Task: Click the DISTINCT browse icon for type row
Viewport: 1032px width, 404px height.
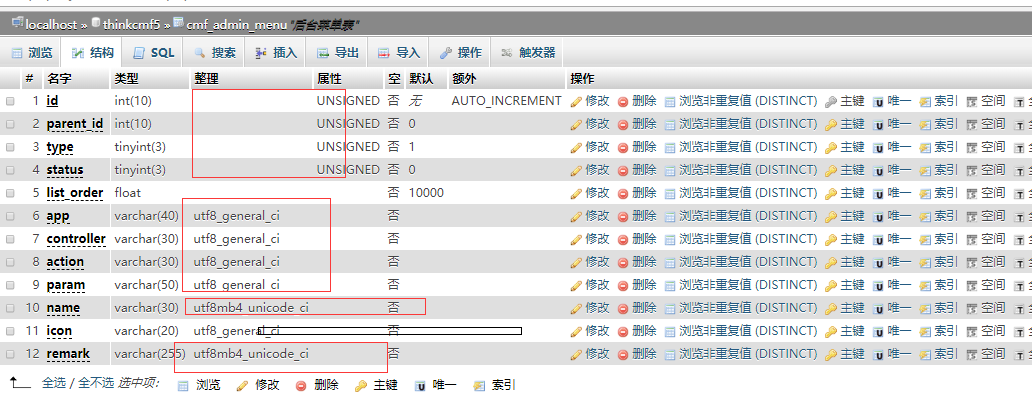Action: coord(670,147)
